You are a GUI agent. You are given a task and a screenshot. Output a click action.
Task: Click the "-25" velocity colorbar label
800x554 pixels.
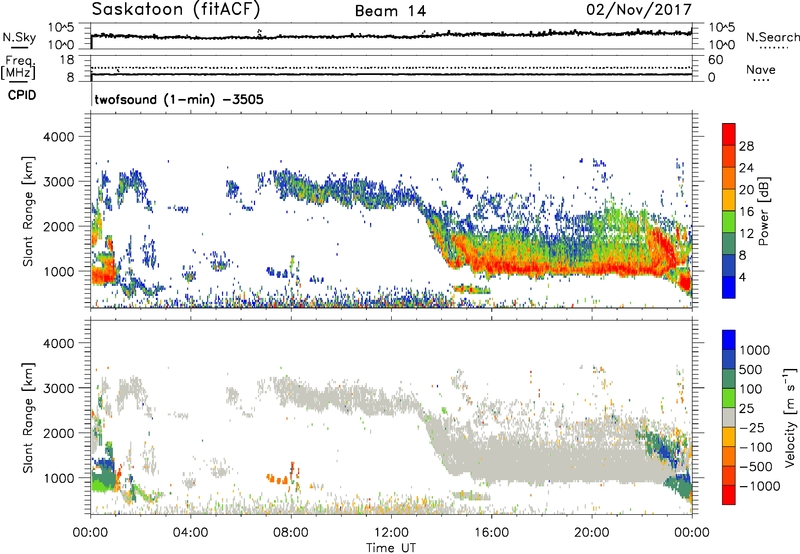click(x=752, y=428)
